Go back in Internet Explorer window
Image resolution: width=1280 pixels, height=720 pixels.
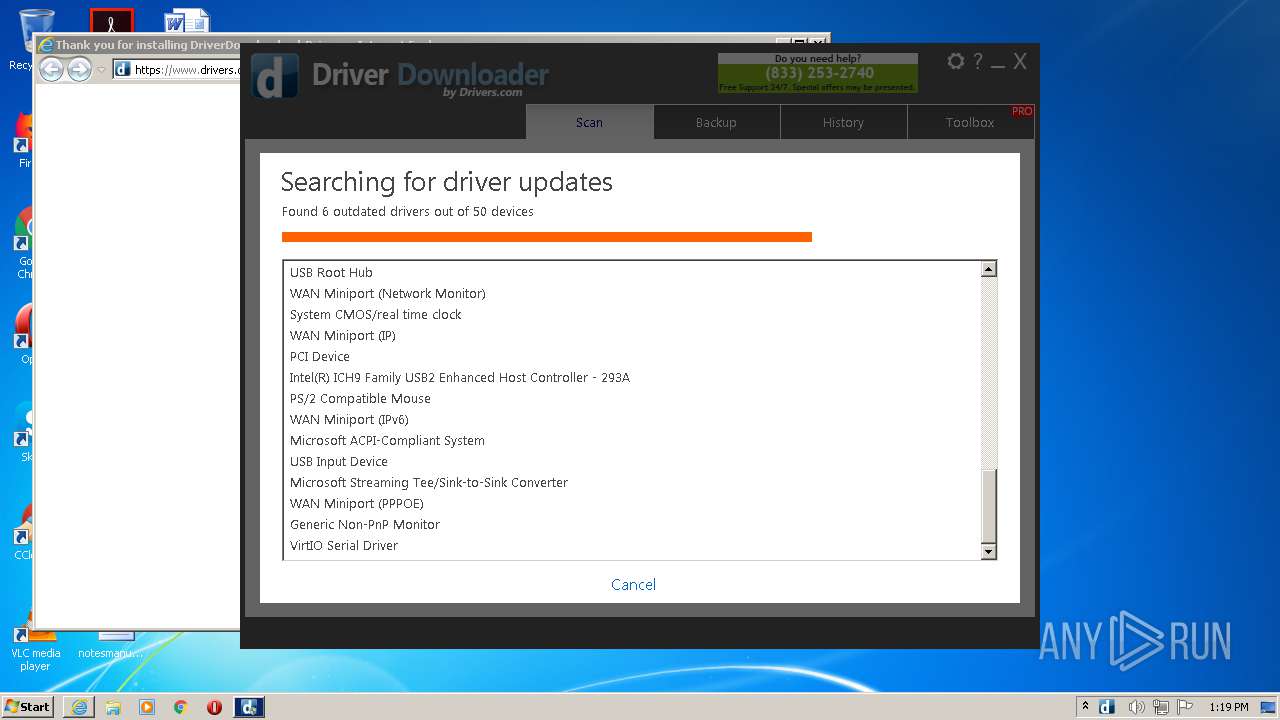tap(51, 69)
